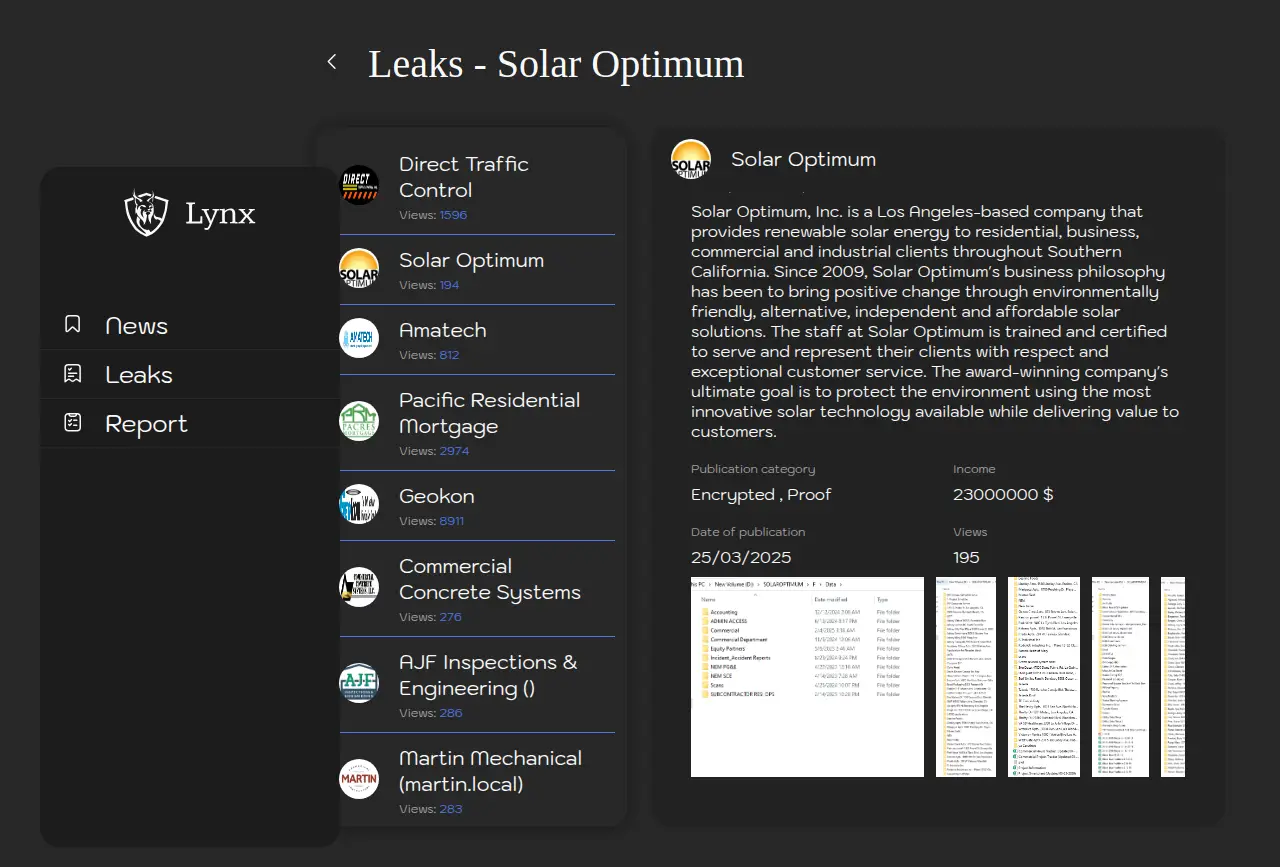This screenshot has width=1280, height=867.
Task: Click the Leaks document icon in sidebar
Action: click(73, 374)
